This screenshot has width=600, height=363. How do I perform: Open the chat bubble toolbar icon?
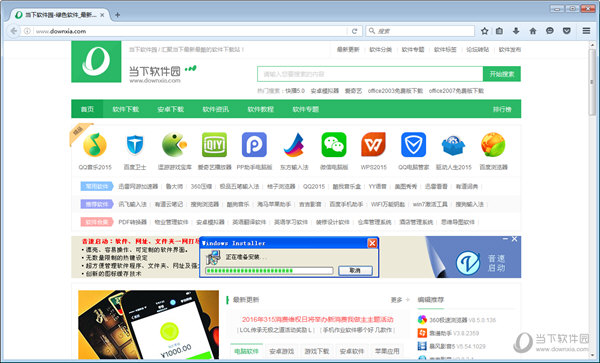click(x=550, y=31)
